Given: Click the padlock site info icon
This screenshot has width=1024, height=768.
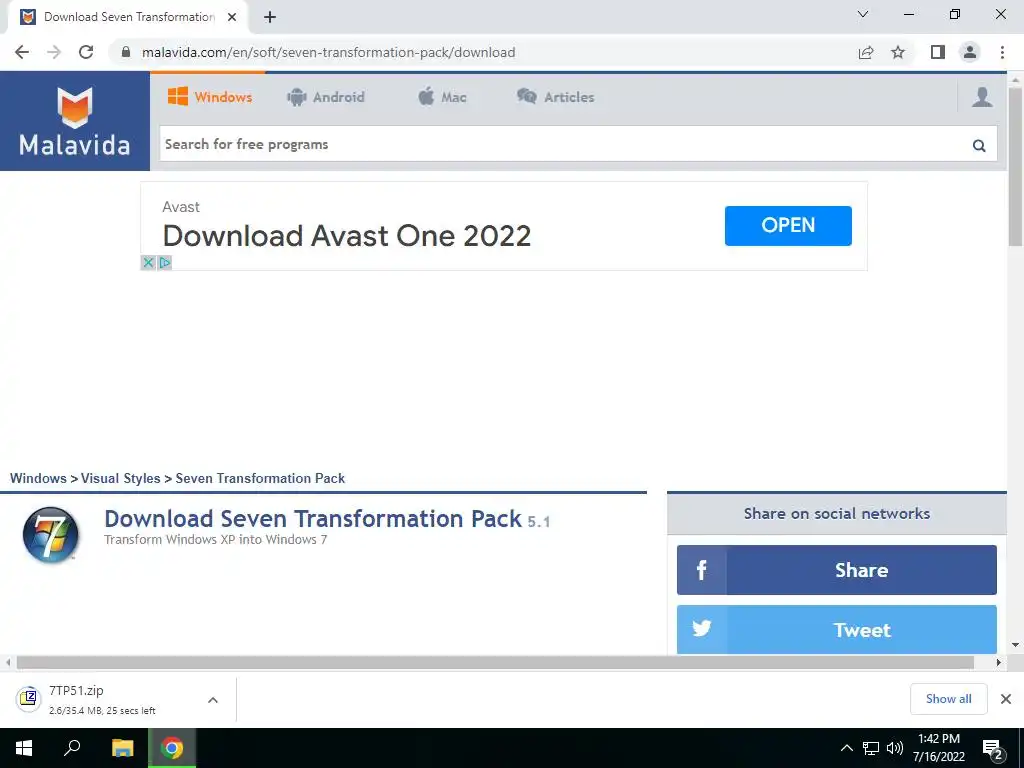Looking at the screenshot, I should click(126, 52).
